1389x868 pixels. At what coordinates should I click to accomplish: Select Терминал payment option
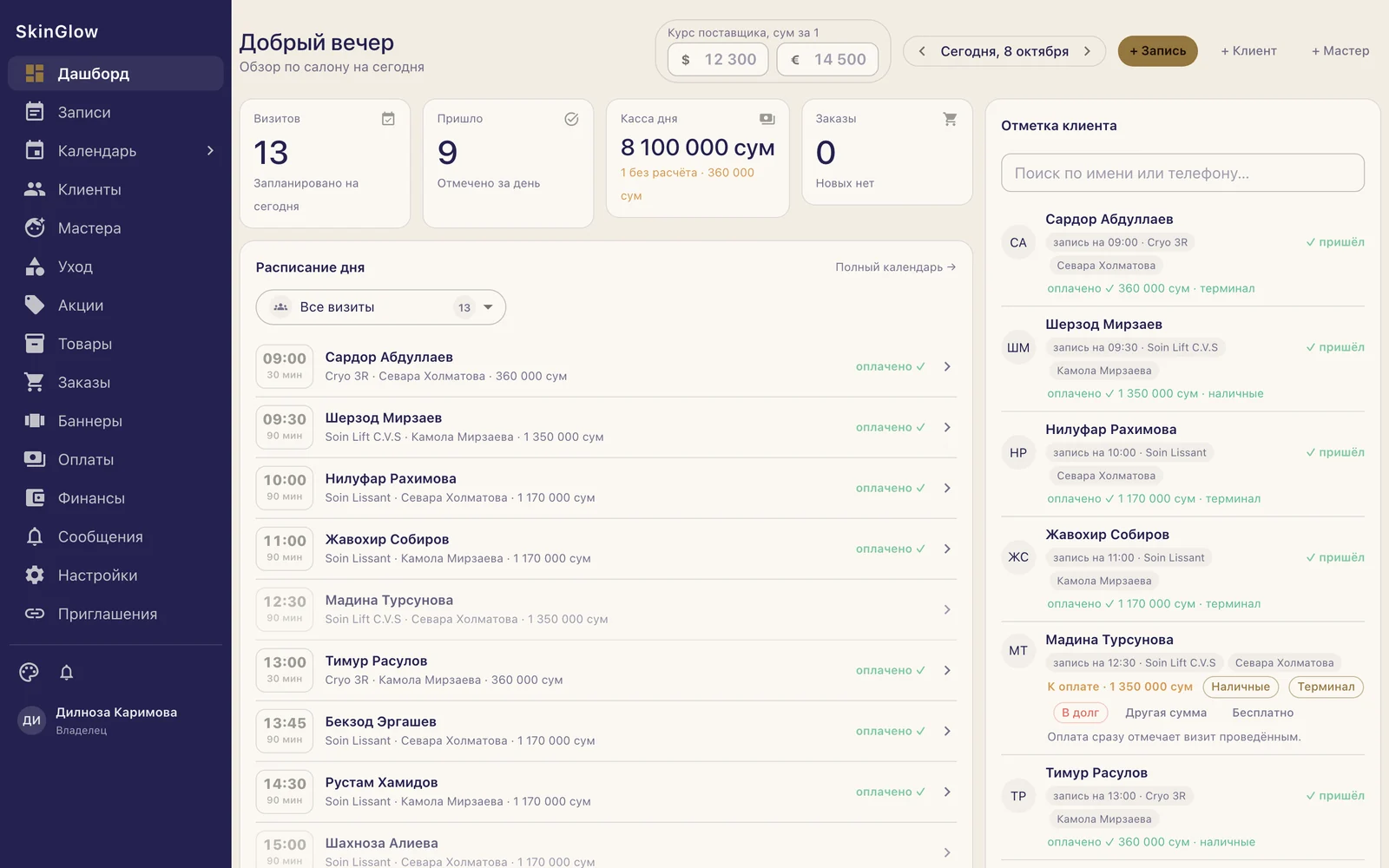[x=1326, y=687]
